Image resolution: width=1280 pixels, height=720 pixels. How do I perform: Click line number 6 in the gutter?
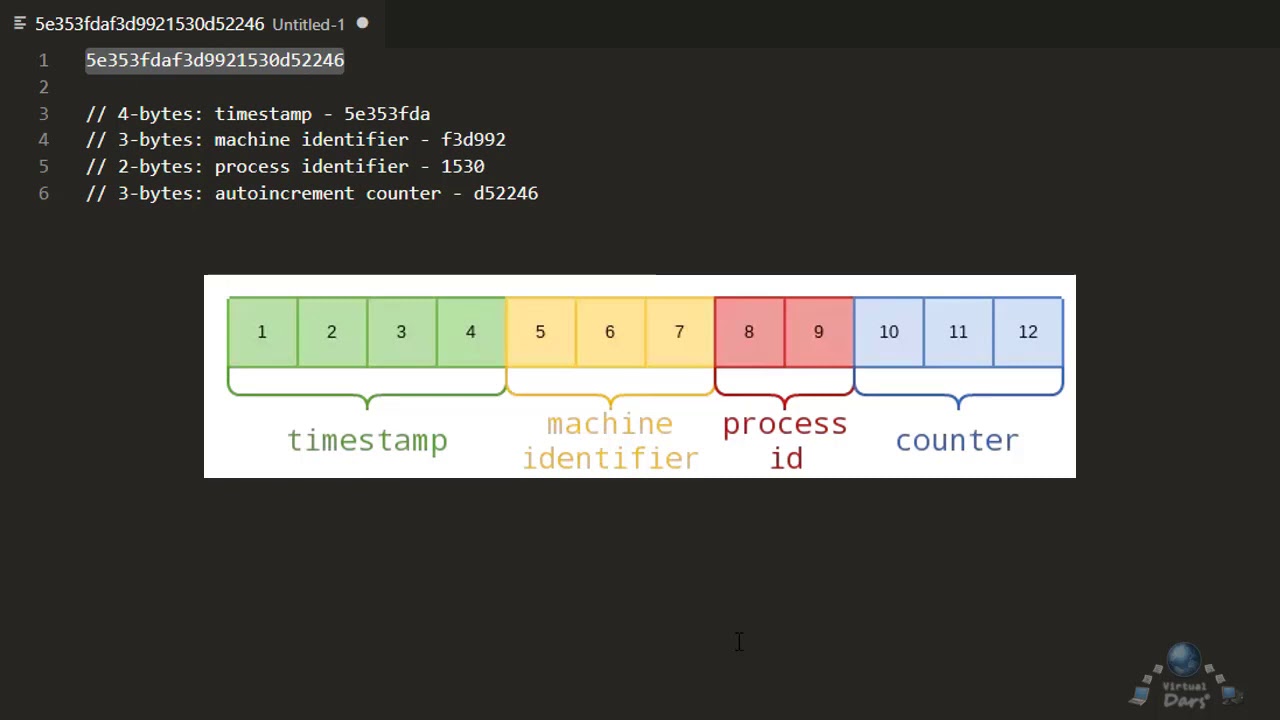[43, 193]
